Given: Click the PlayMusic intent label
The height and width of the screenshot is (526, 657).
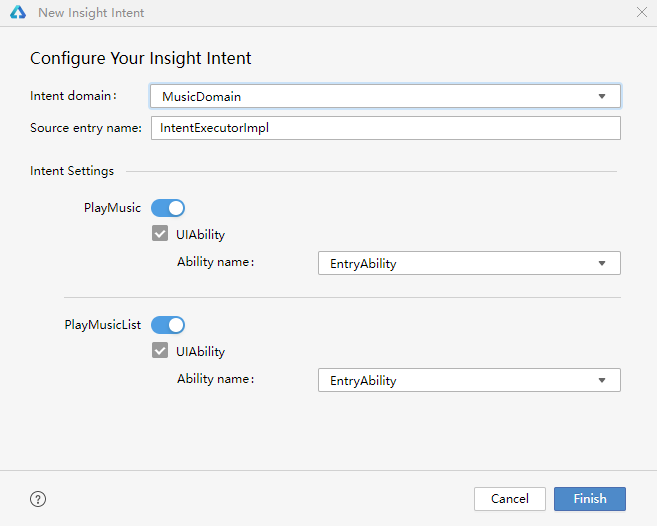Looking at the screenshot, I should [x=113, y=208].
